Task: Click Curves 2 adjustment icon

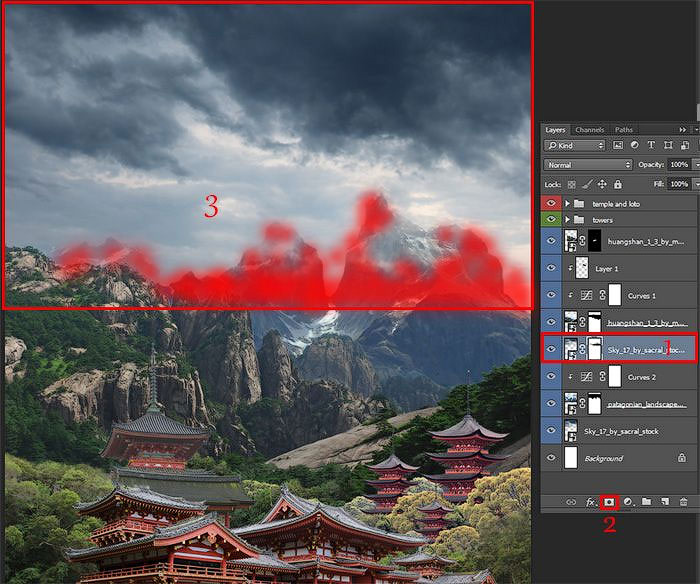Action: (x=586, y=377)
